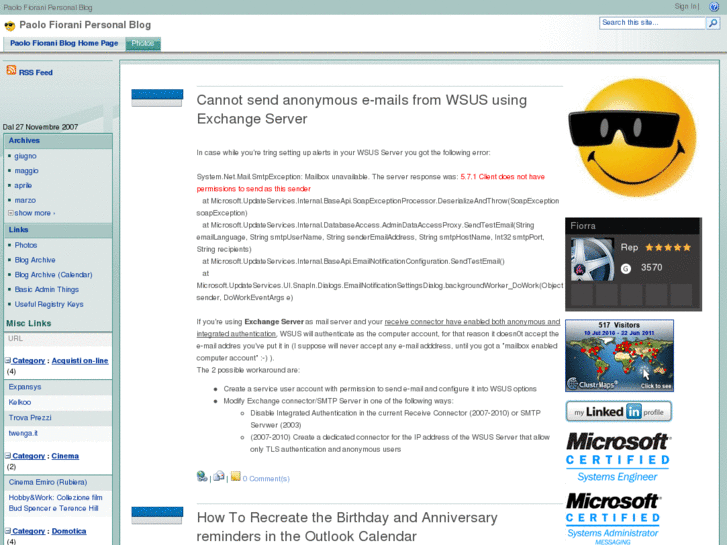Click the permalink globe icon under the post
Viewport: 727px width, 545px height.
[202, 476]
